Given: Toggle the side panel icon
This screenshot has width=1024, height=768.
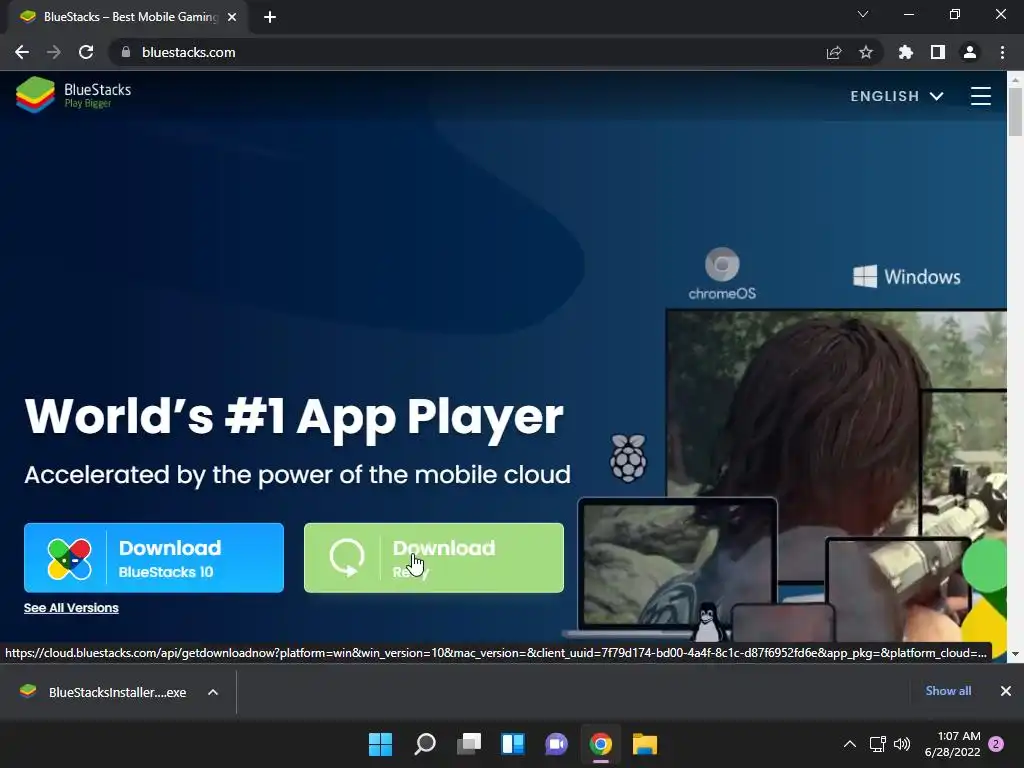Looking at the screenshot, I should point(938,52).
